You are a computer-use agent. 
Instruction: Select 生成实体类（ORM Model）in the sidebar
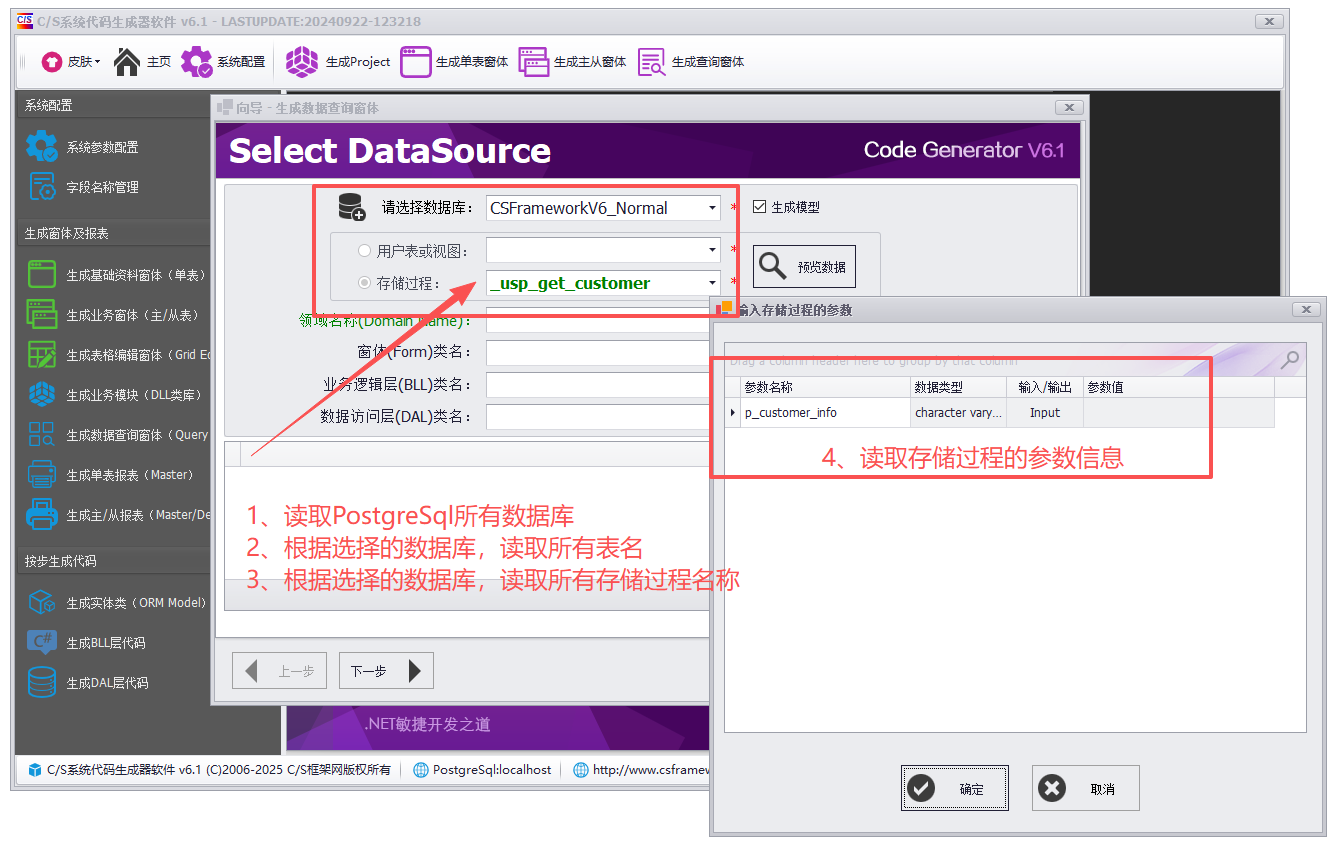(x=115, y=603)
